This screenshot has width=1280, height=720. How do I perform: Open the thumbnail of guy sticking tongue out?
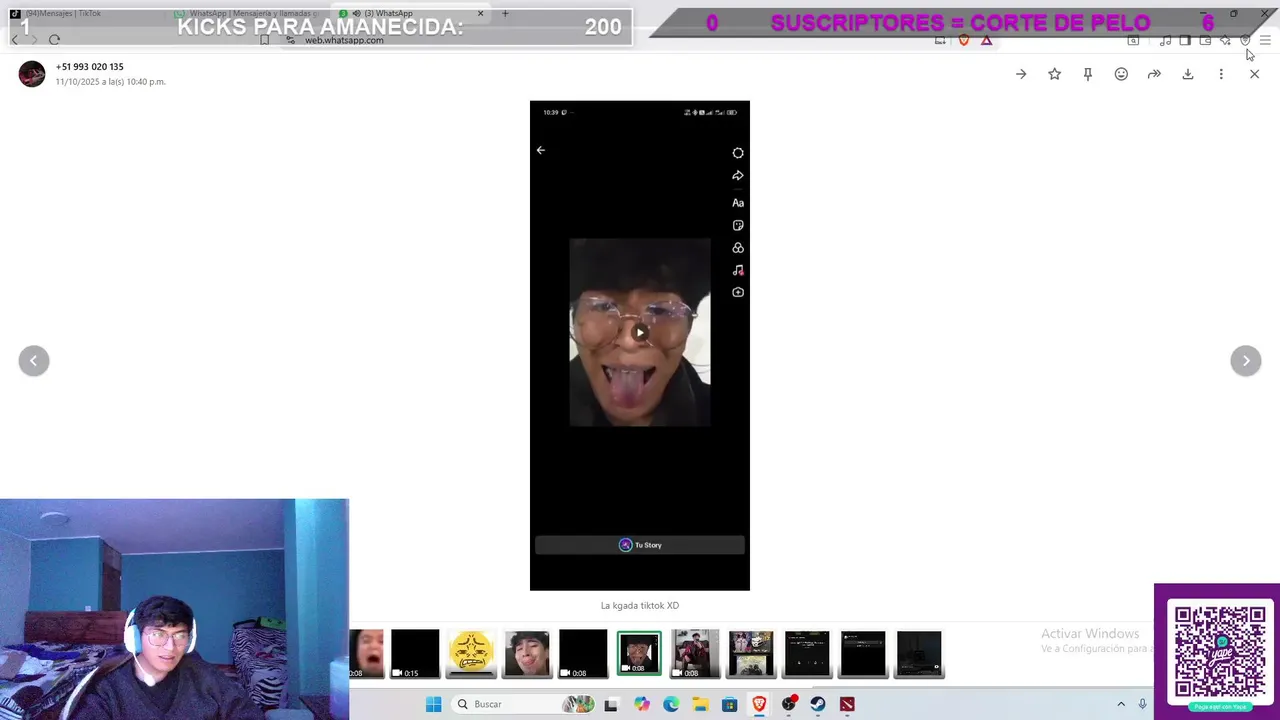point(527,654)
